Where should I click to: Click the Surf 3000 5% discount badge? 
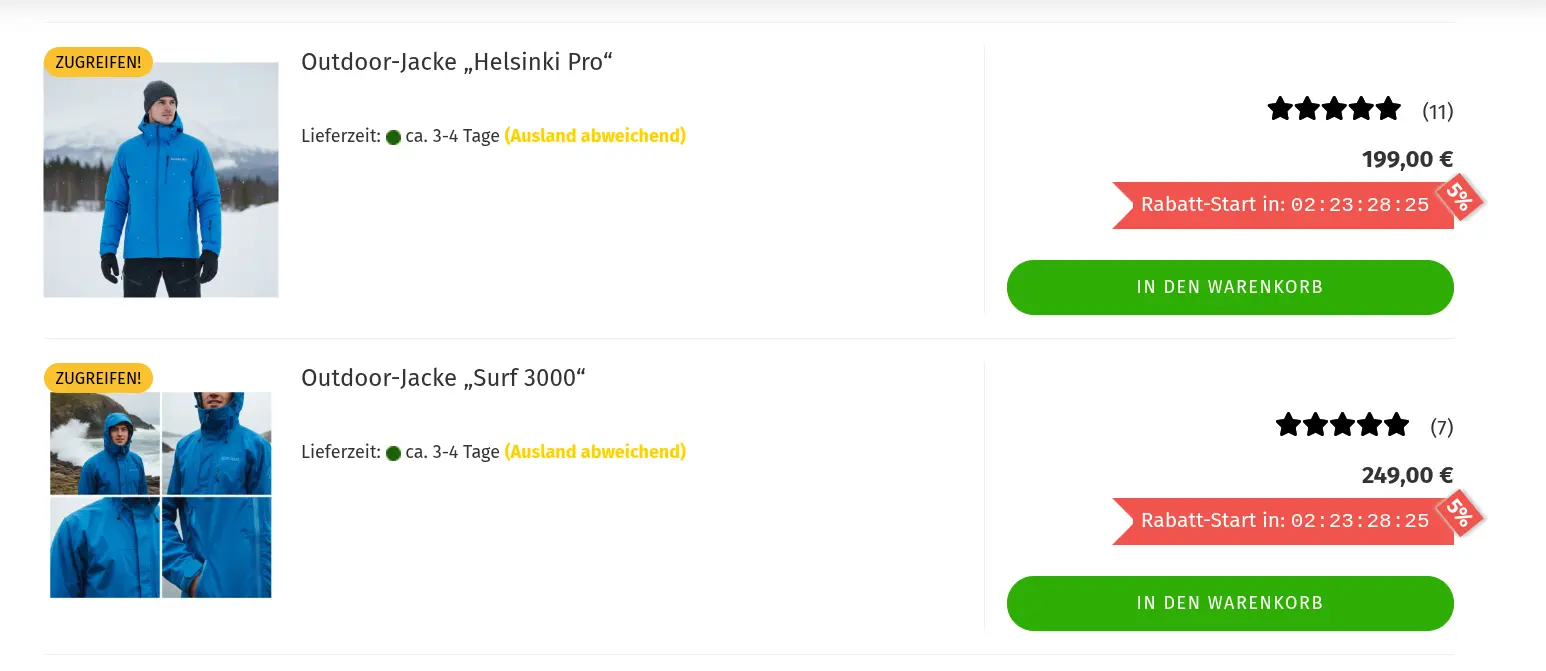pyautogui.click(x=1459, y=513)
